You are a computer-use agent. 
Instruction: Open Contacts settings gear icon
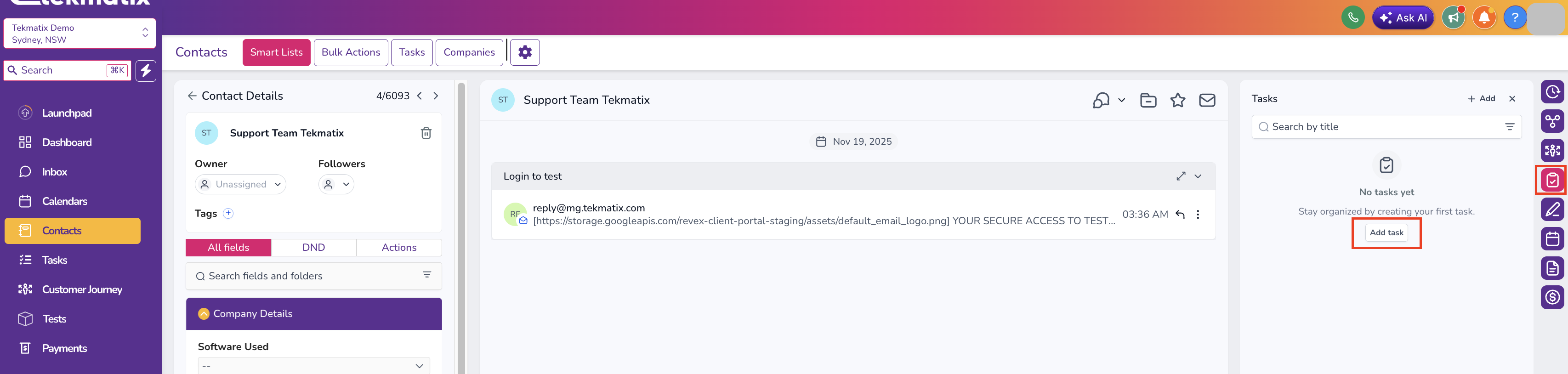(x=525, y=52)
